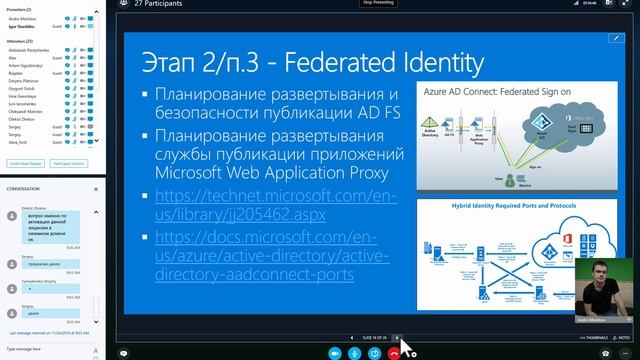The width and height of the screenshot is (640, 360).
Task: Check the network signal strength icon
Action: [576, 3]
